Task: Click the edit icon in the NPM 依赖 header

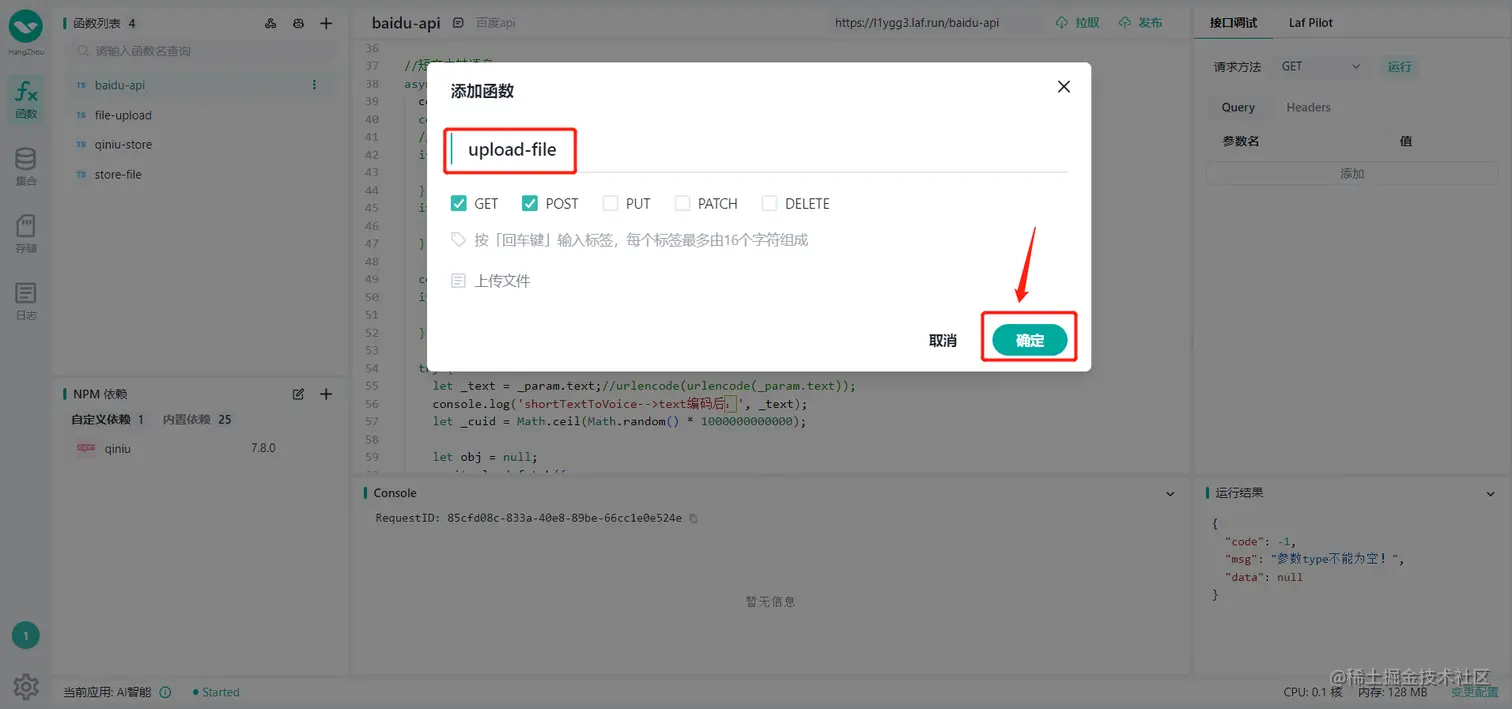Action: point(298,394)
